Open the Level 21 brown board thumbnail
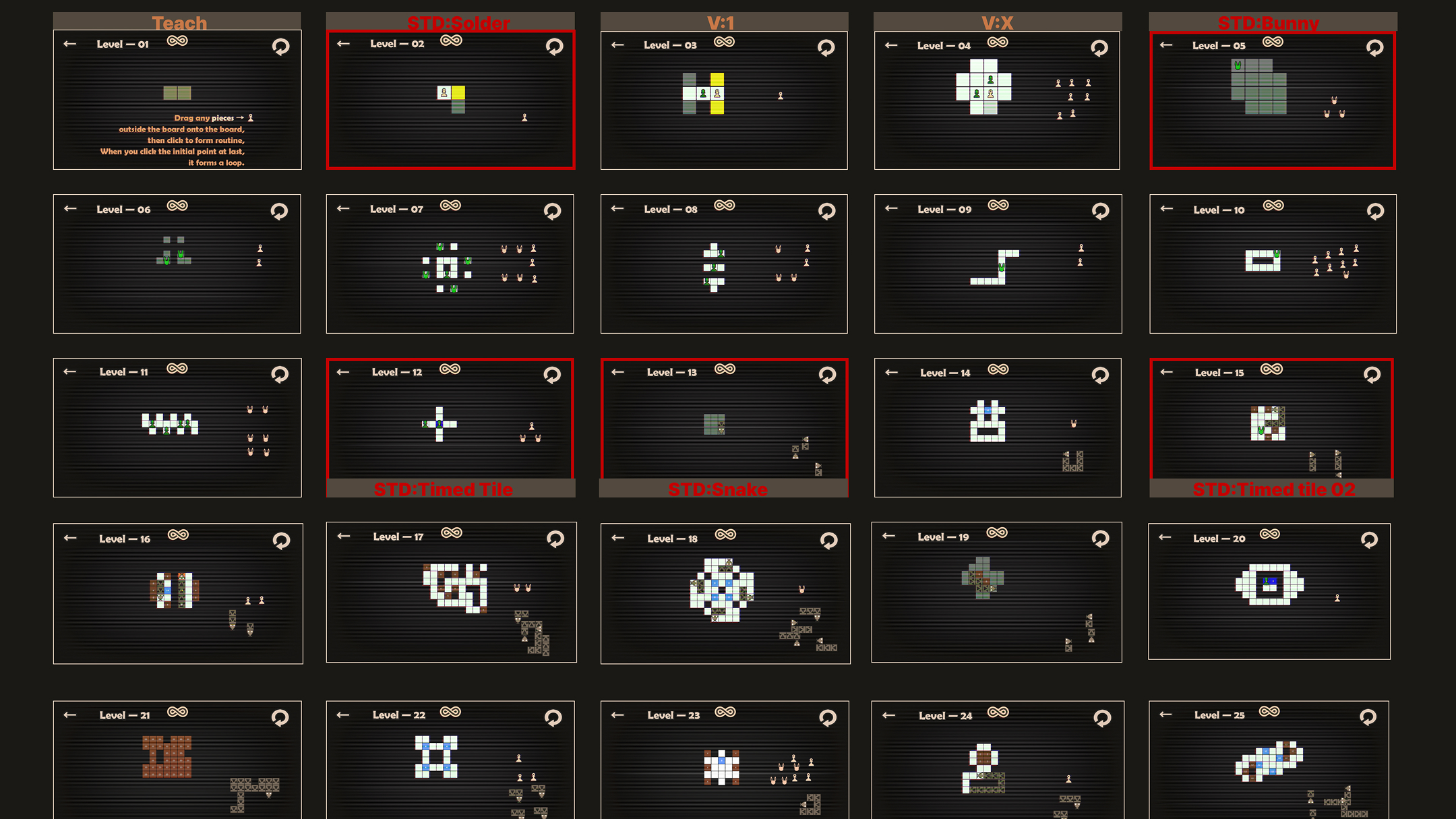The height and width of the screenshot is (819, 1456). point(166,756)
